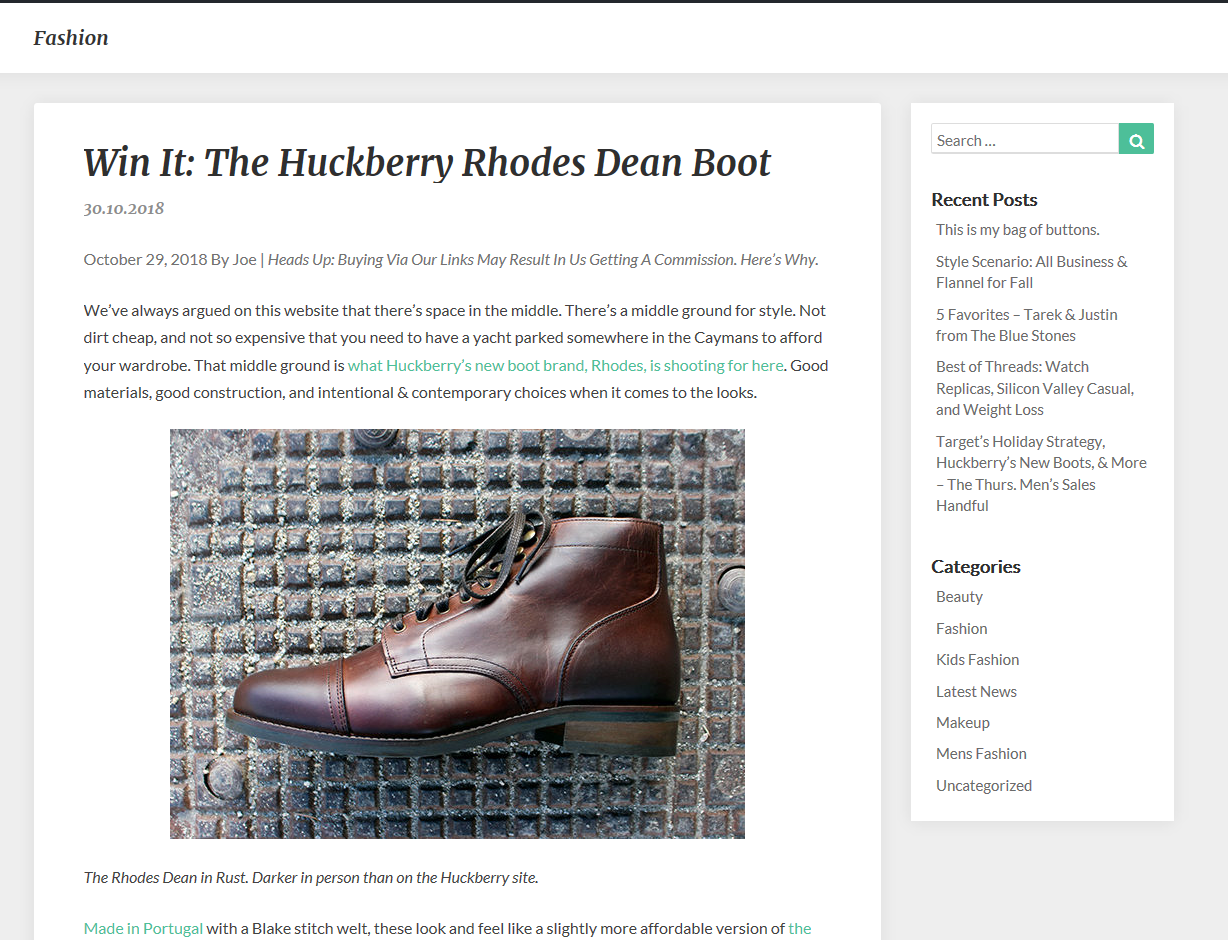Open the Win It: Huckberry Rhodes Dean Boot title

[427, 162]
